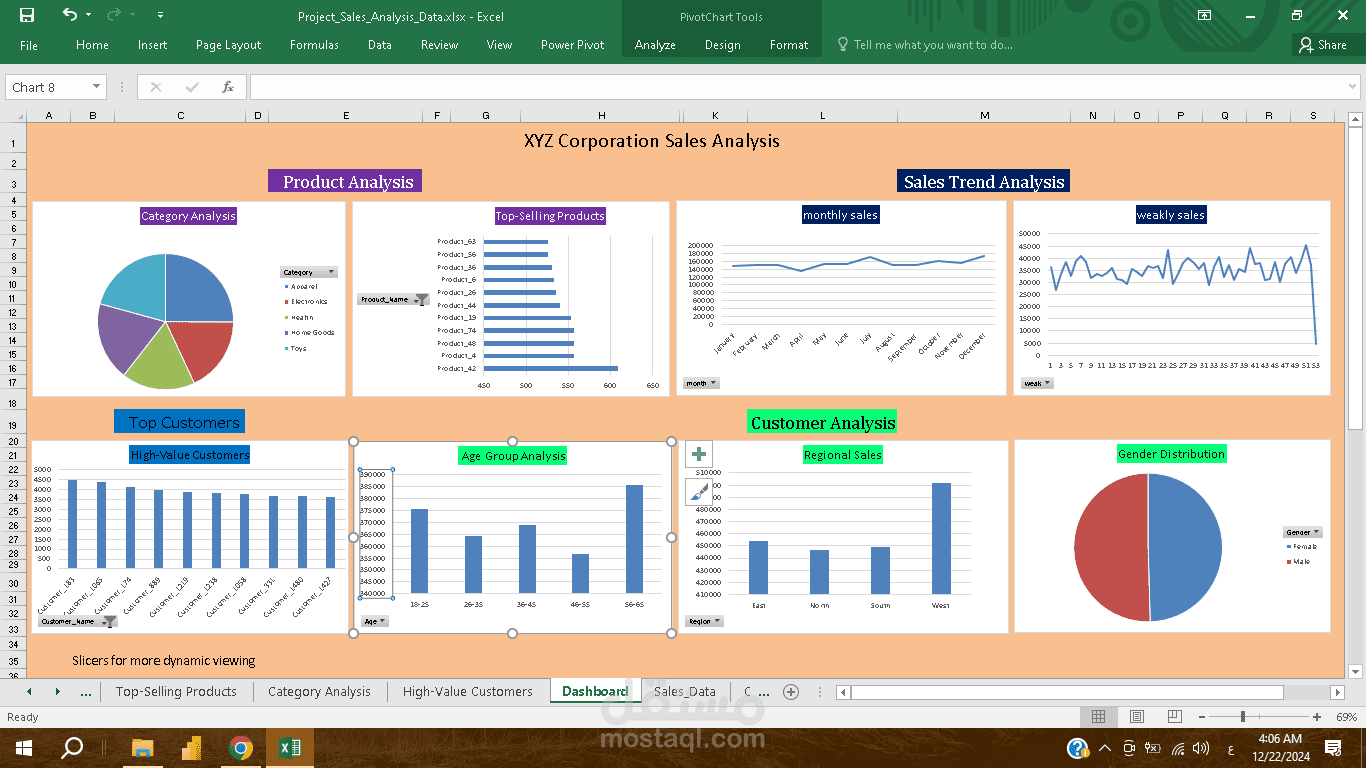Screen dimensions: 1366x768
Task: Open the Power Pivot tab
Action: pyautogui.click(x=572, y=45)
